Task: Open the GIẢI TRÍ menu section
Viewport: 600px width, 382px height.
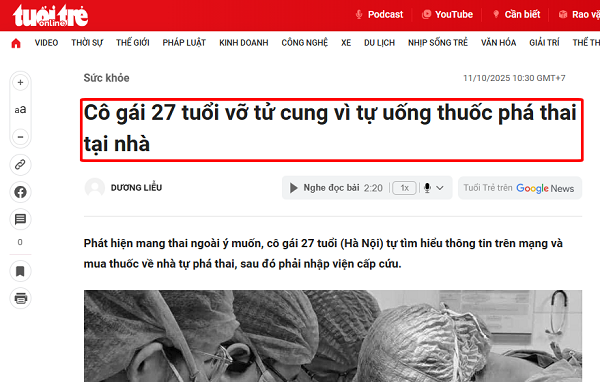Action: click(544, 43)
